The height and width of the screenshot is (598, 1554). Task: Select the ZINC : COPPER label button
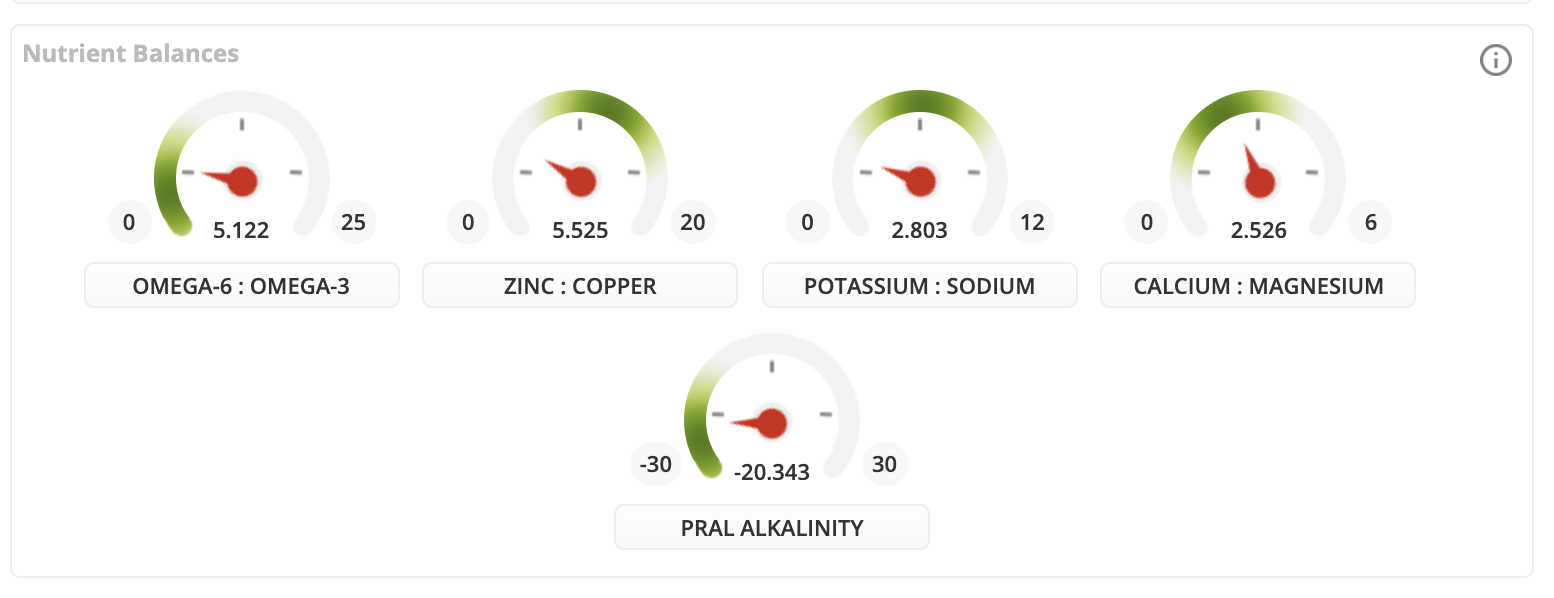(579, 285)
